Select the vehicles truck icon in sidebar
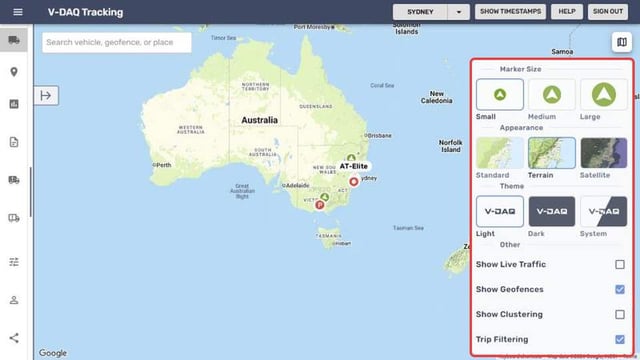640x360 pixels. (x=14, y=40)
